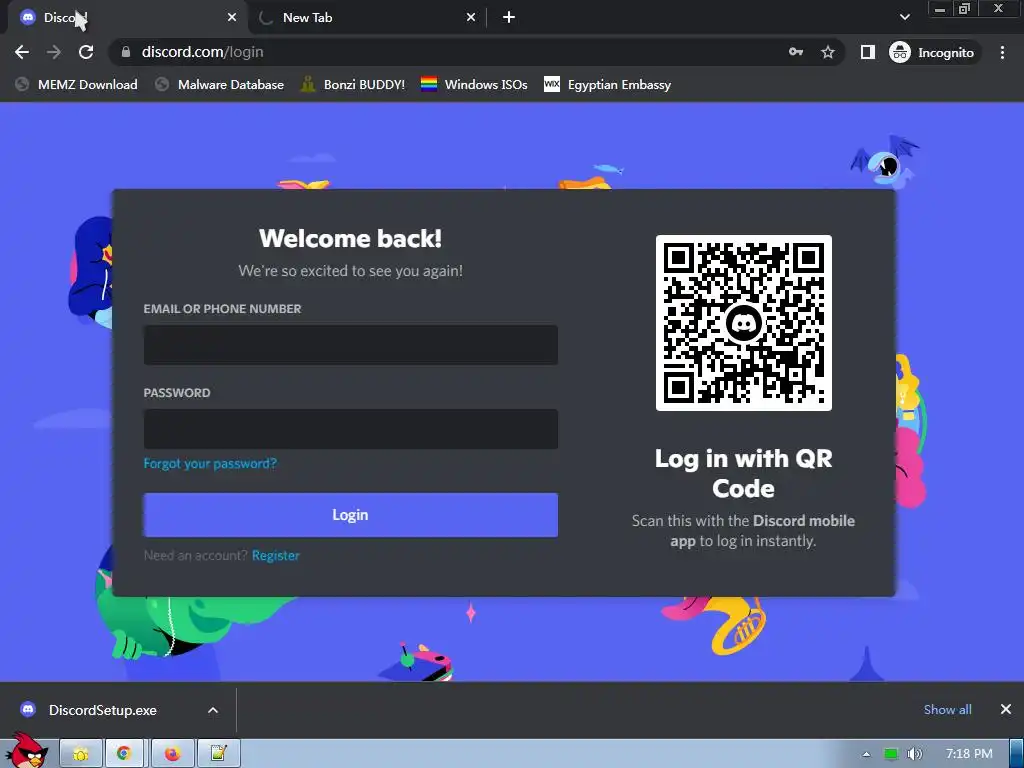Go back using the browser back arrow

tap(22, 52)
